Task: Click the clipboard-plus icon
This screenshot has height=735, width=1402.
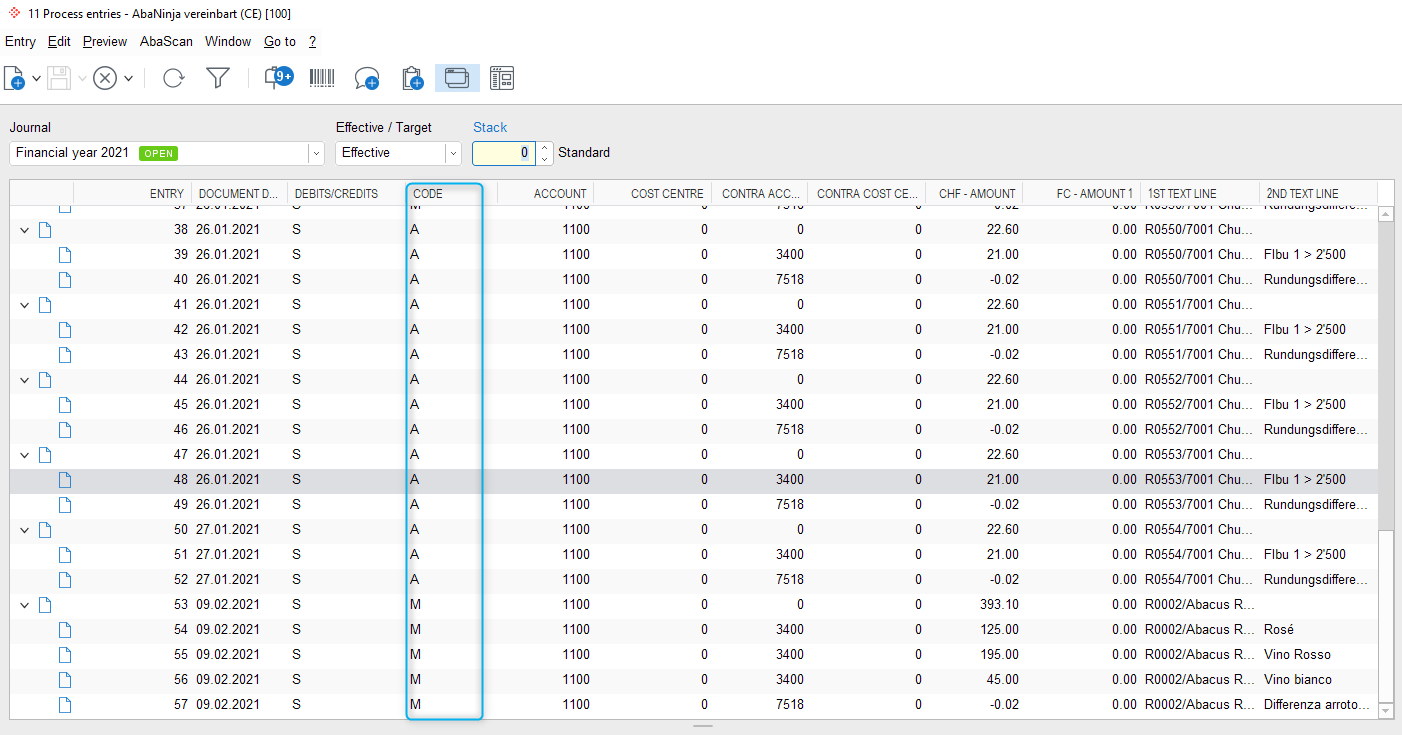Action: 412,78
